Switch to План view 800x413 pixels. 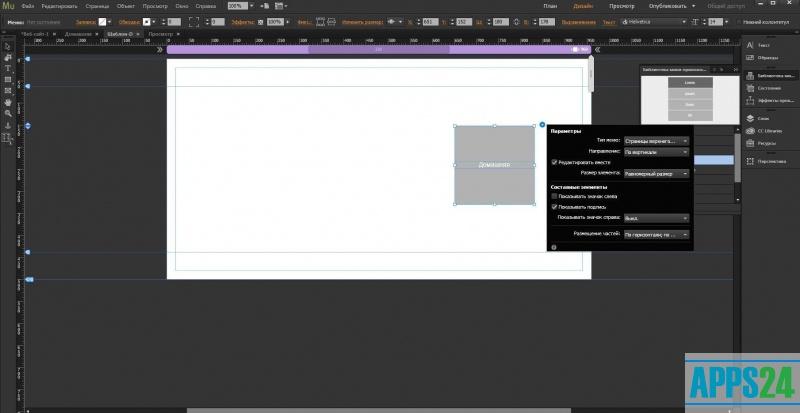click(550, 6)
